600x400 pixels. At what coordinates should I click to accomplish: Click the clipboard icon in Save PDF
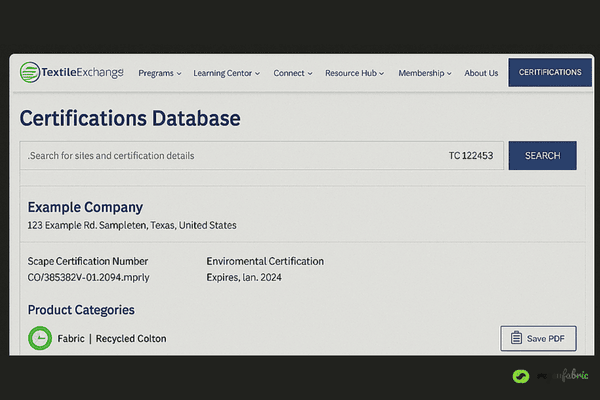click(516, 338)
